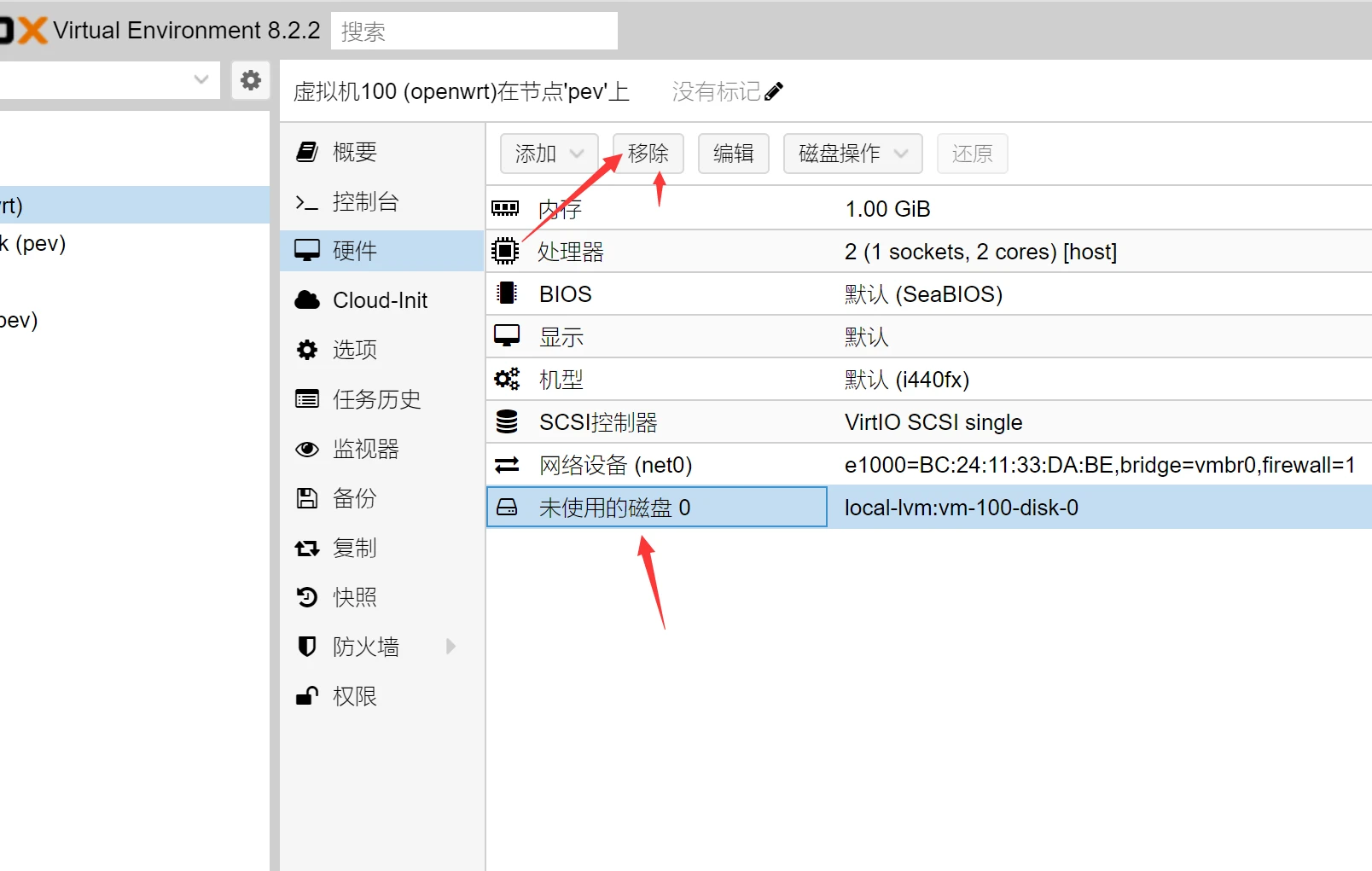
Task: Click the 没有标记 tag label
Action: pyautogui.click(x=717, y=91)
